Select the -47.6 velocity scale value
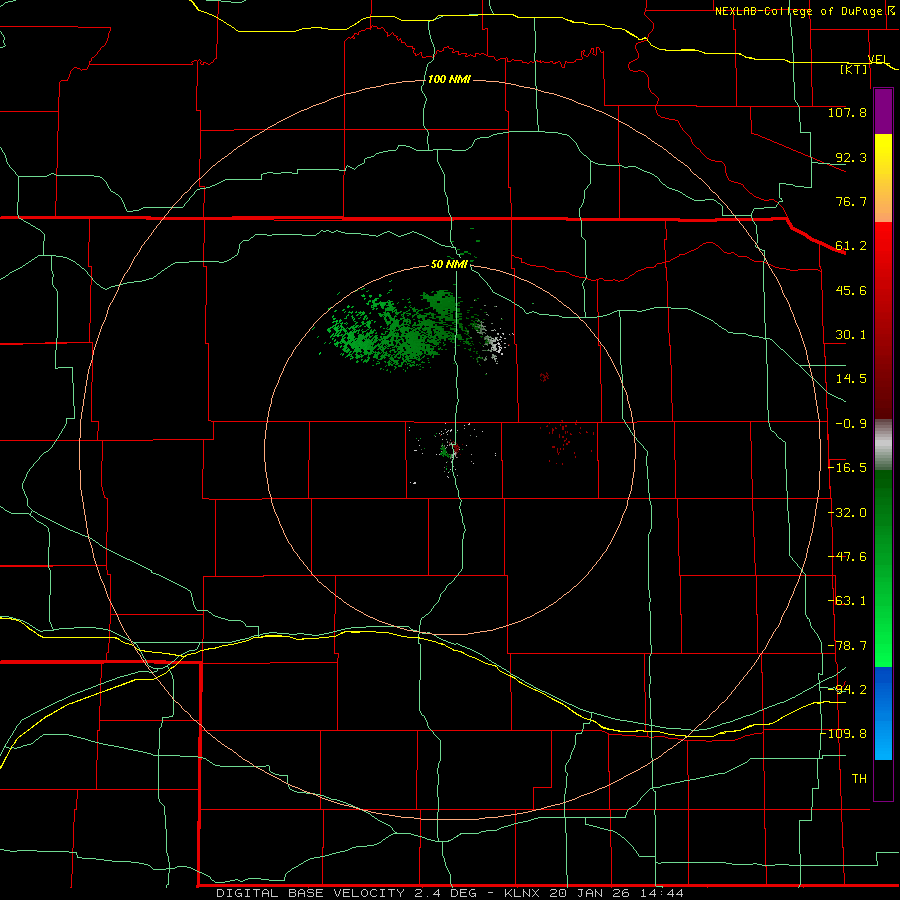 point(847,557)
